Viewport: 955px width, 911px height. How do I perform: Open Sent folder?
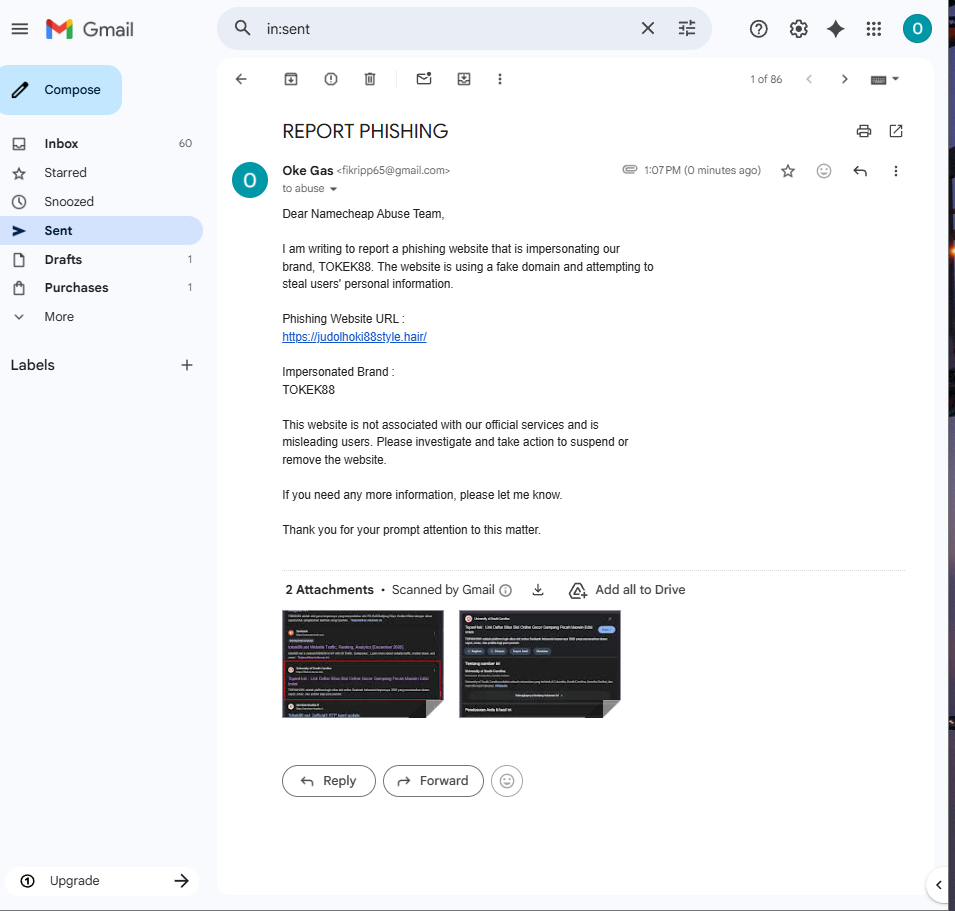101,230
